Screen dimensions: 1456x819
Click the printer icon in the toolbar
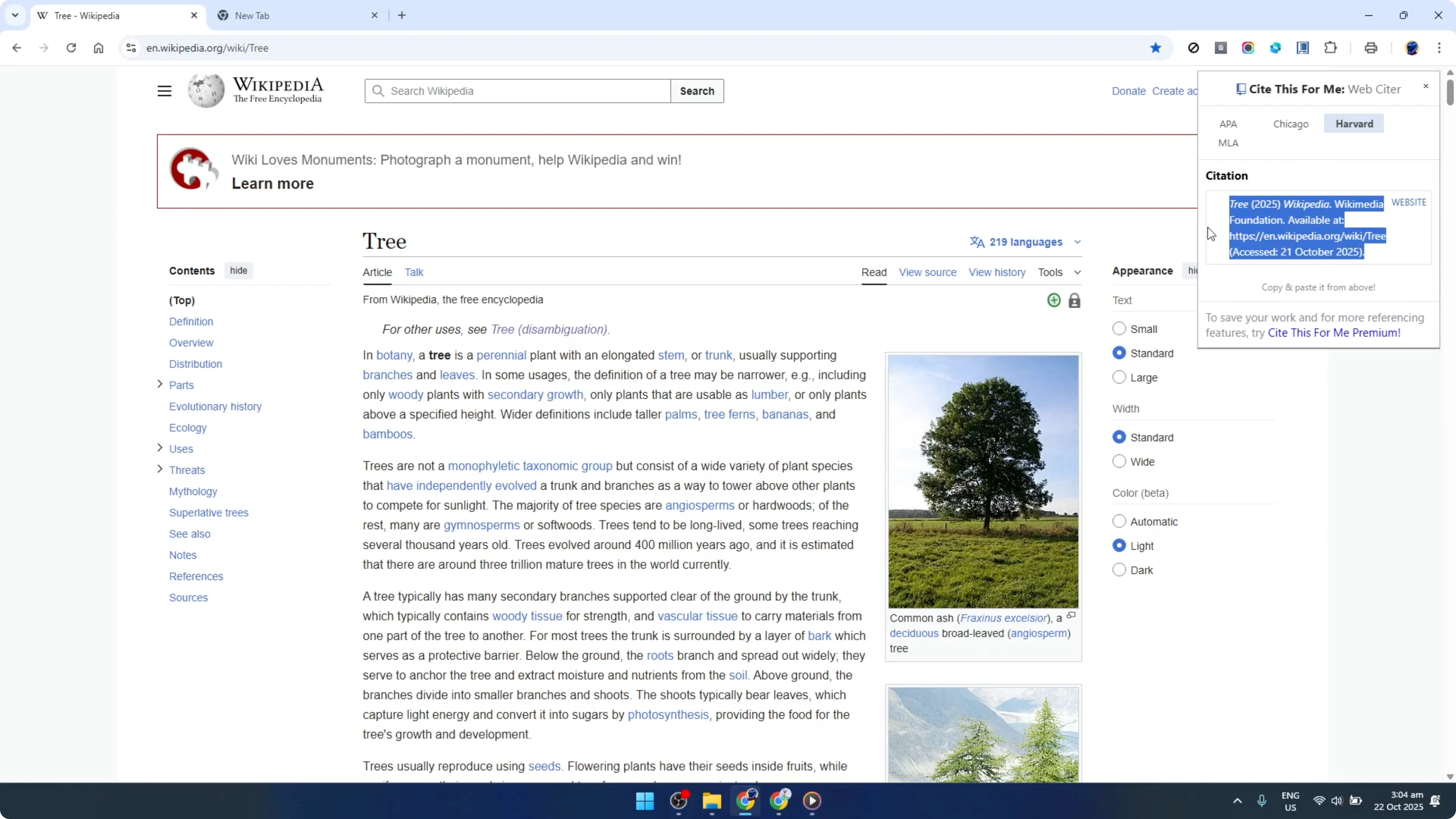(x=1371, y=48)
